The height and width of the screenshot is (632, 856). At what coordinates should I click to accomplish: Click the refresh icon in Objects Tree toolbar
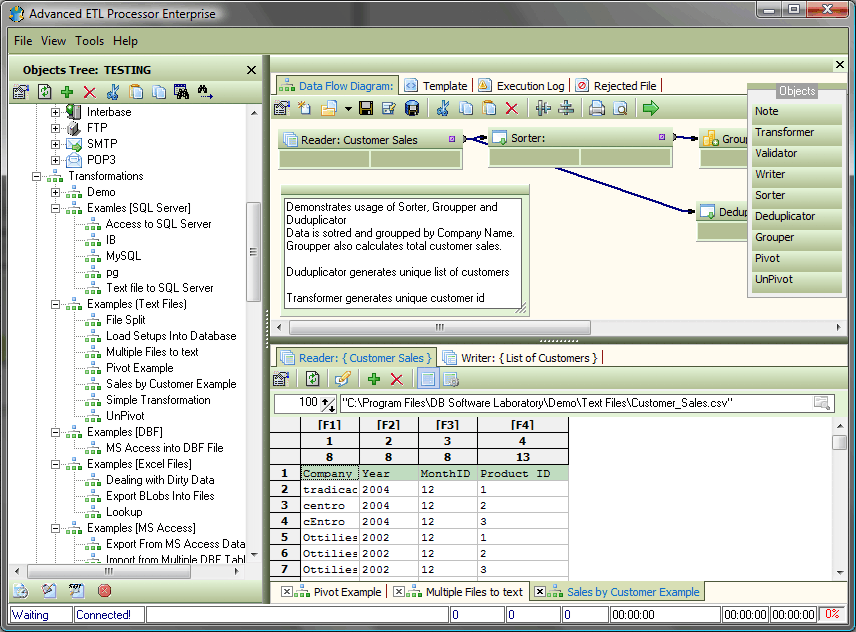click(44, 92)
